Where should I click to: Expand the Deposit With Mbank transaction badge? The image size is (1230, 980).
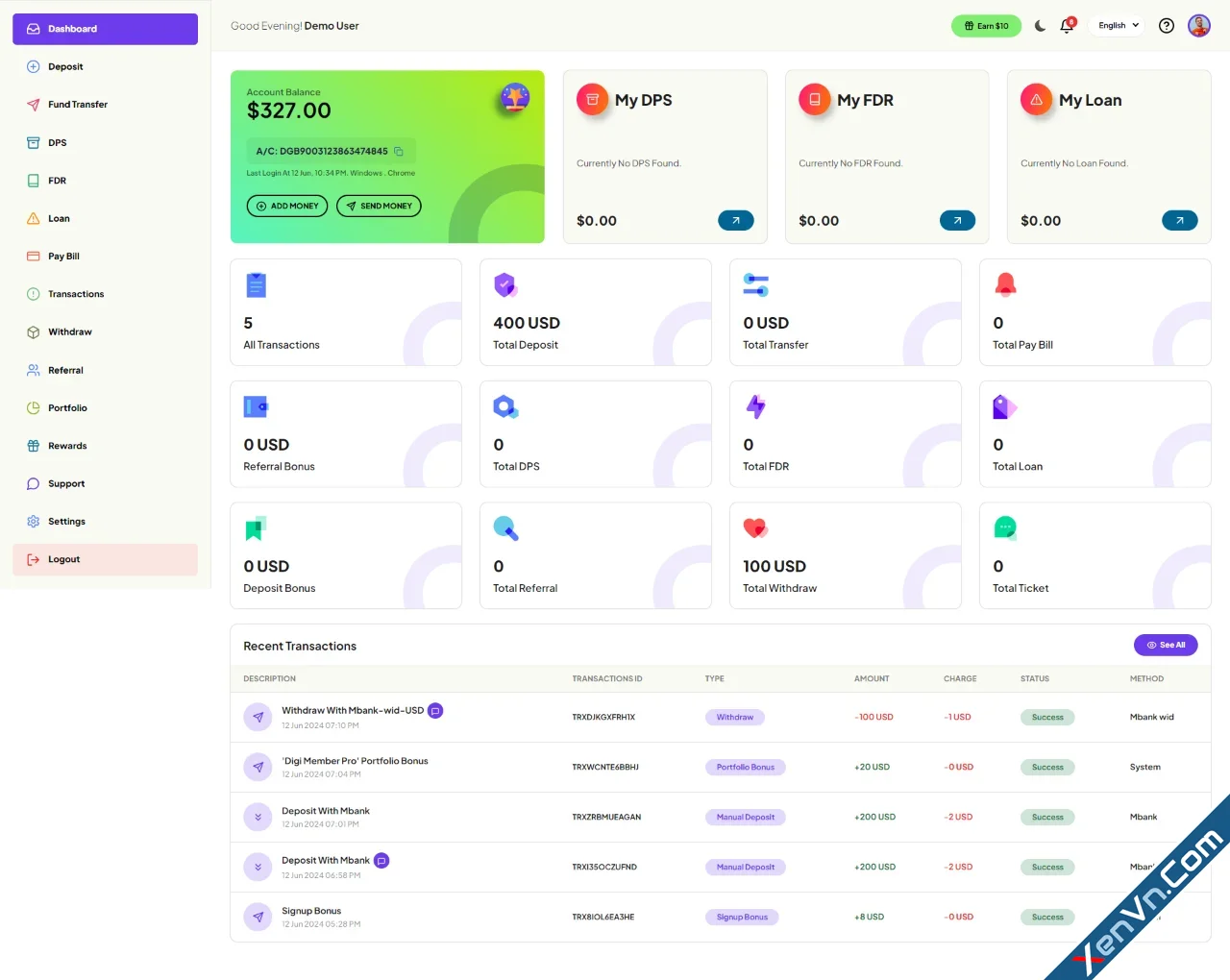tap(381, 860)
